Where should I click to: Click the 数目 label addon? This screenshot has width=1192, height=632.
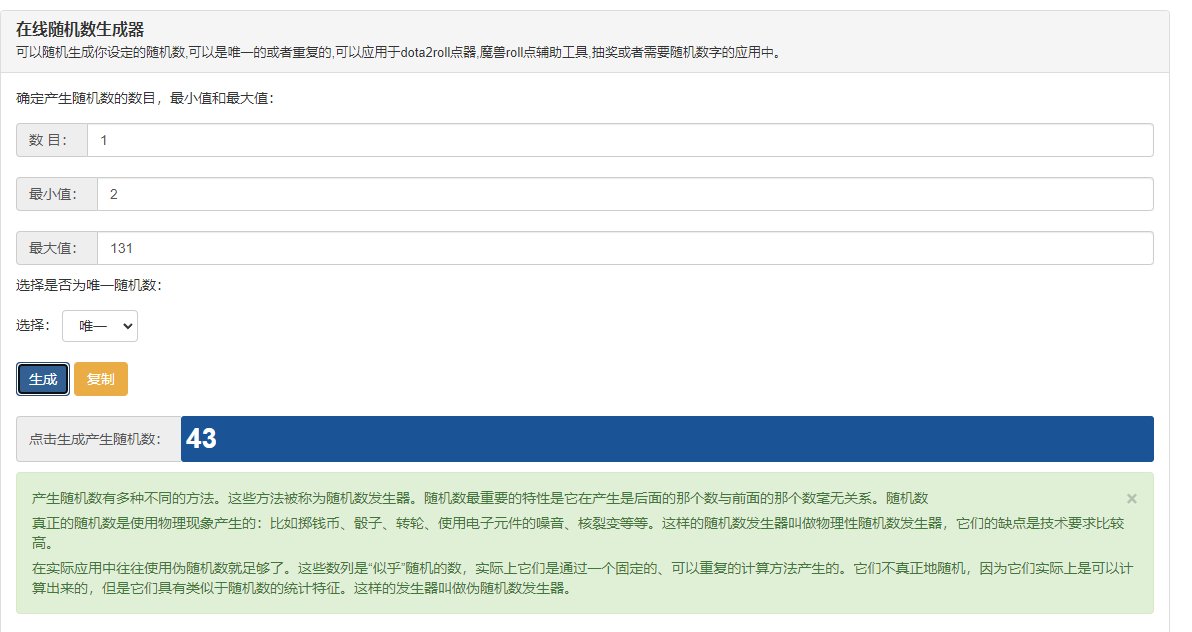point(52,140)
